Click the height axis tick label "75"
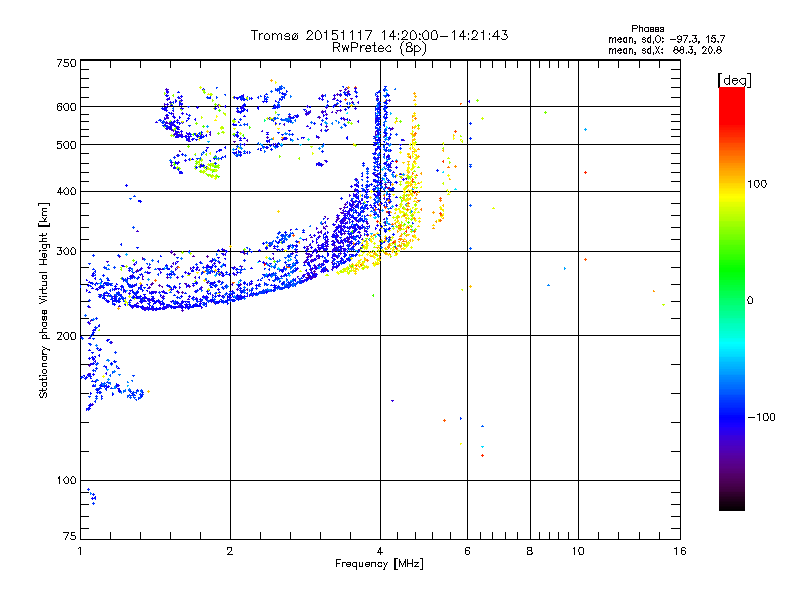The height and width of the screenshot is (600, 800). (x=70, y=536)
